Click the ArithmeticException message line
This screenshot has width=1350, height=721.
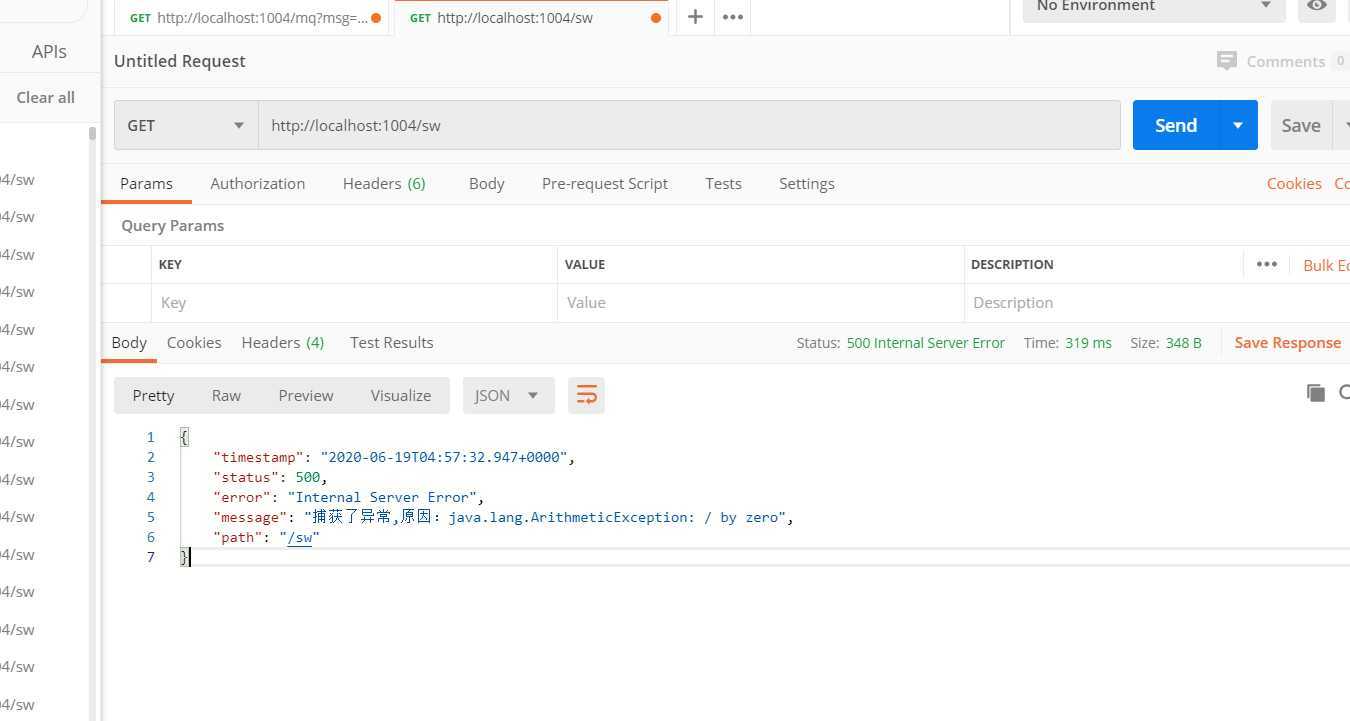pos(504,517)
